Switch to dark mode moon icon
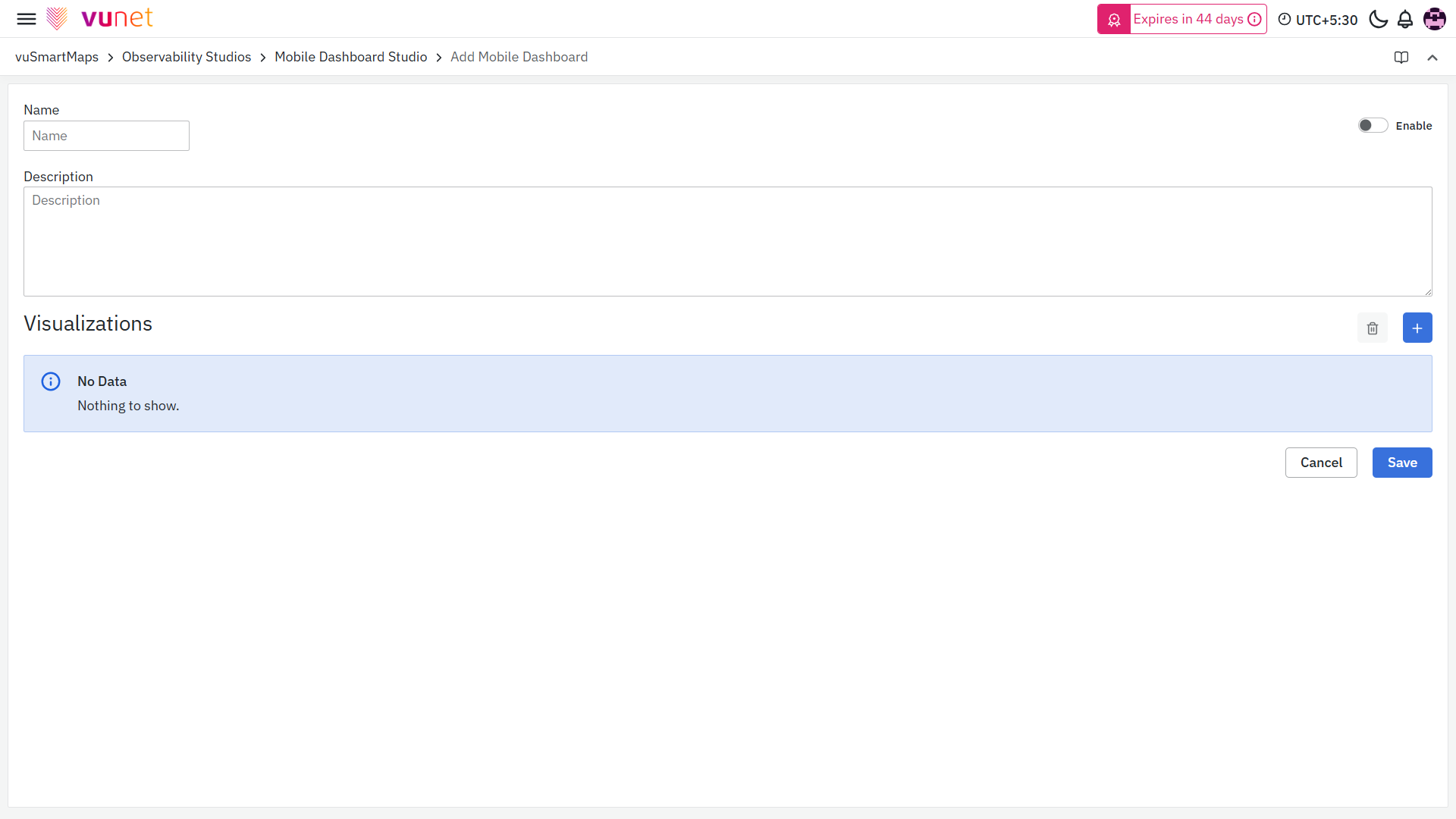The height and width of the screenshot is (819, 1456). [1378, 20]
